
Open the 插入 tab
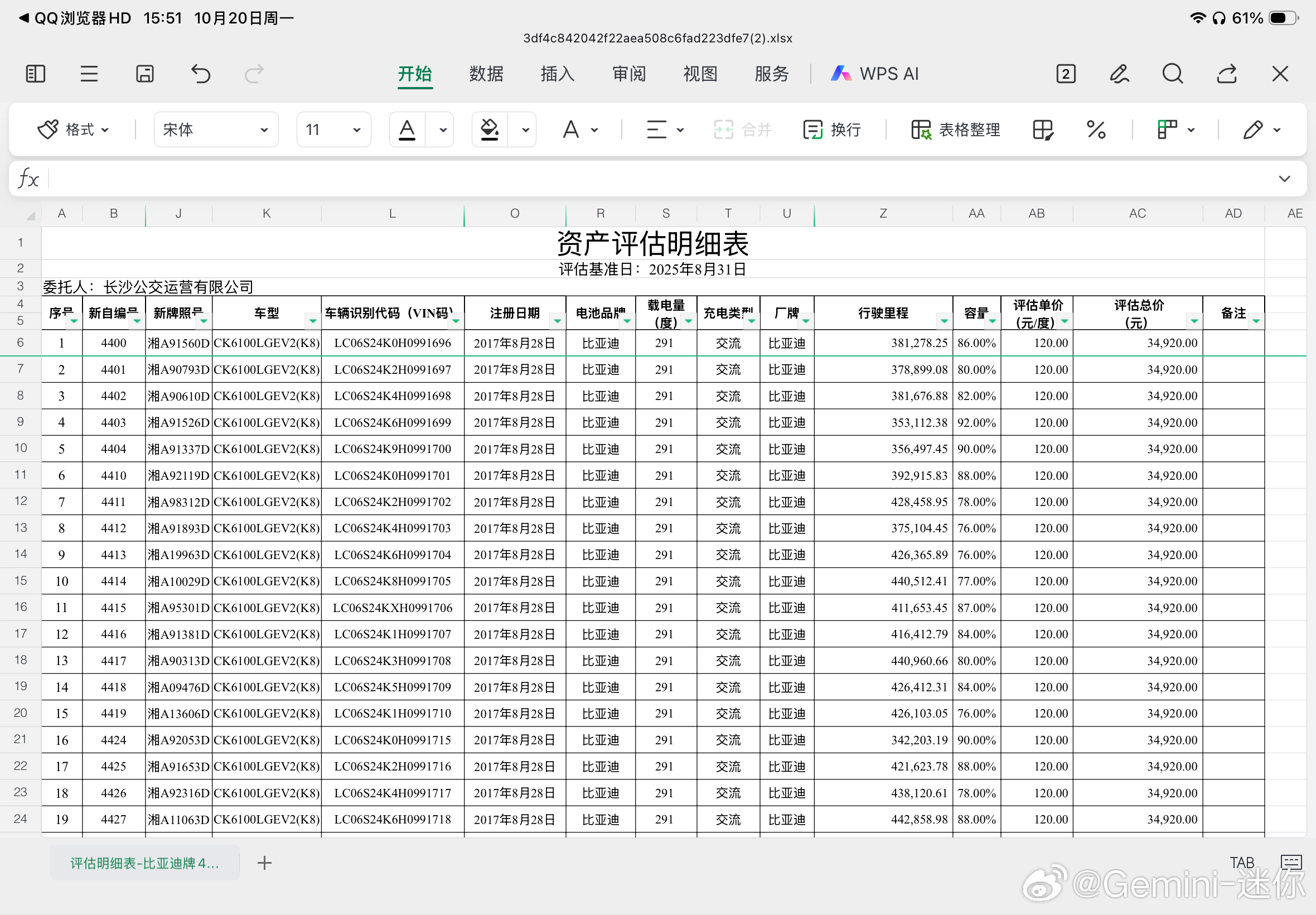point(557,74)
